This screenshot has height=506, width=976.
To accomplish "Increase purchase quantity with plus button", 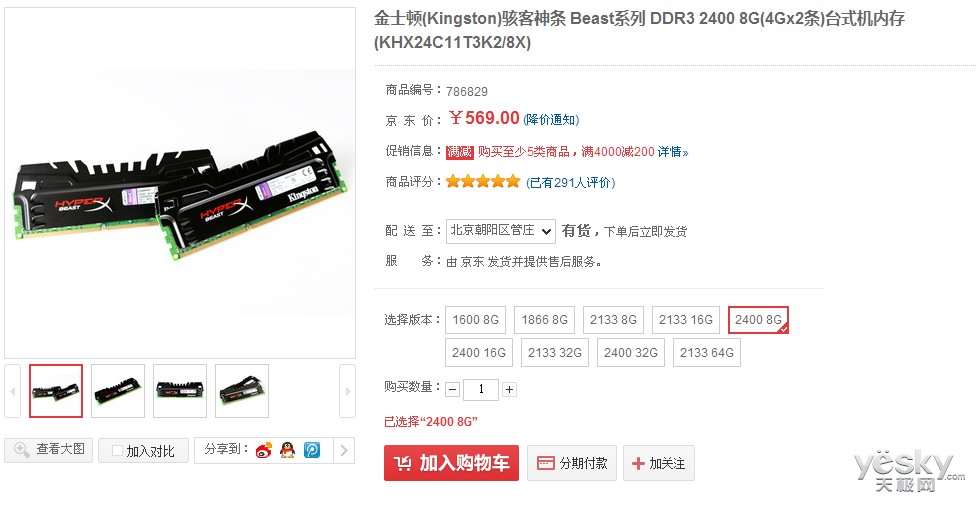I will click(x=509, y=390).
